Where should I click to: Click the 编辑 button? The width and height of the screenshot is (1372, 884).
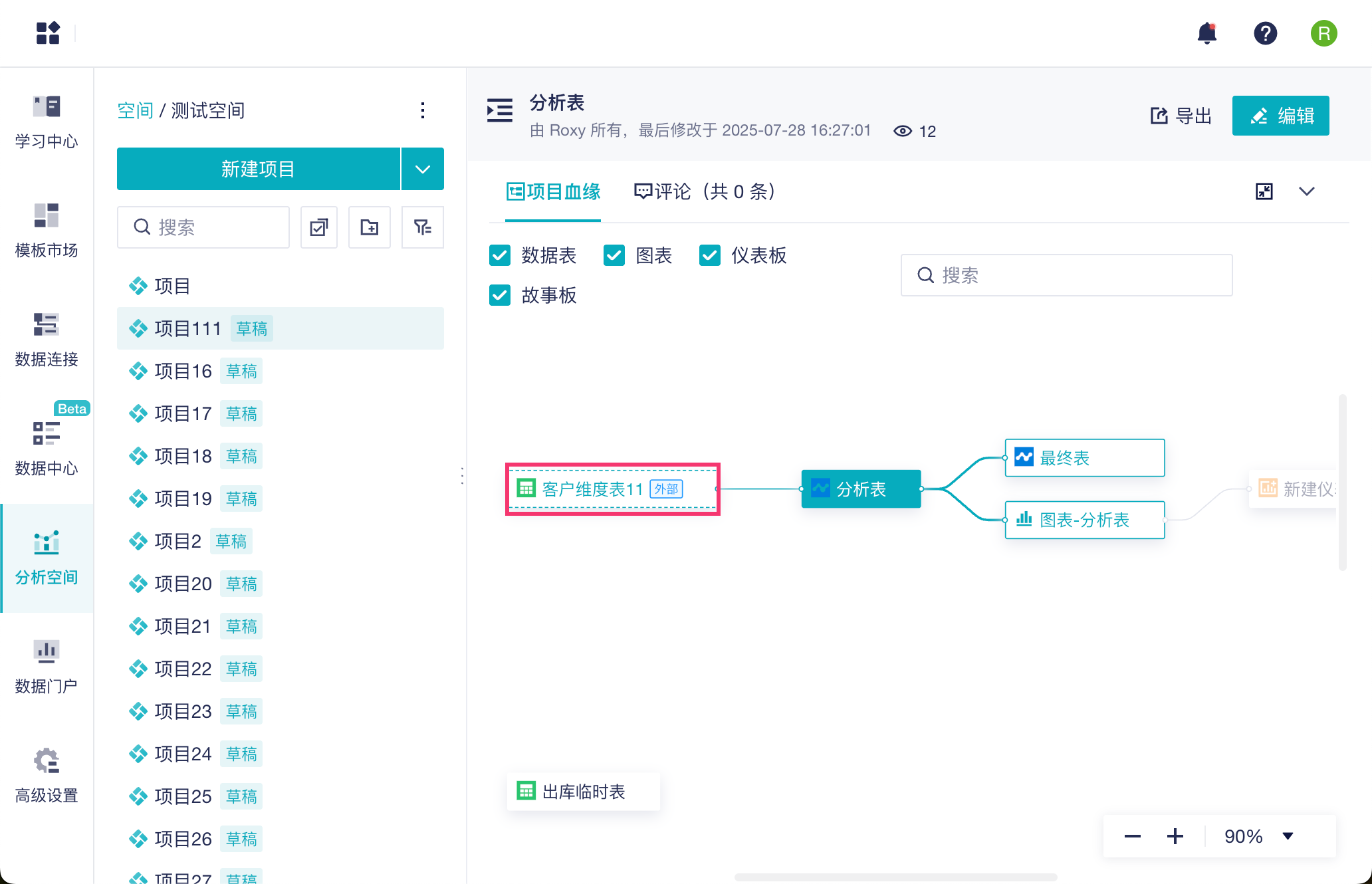point(1280,116)
